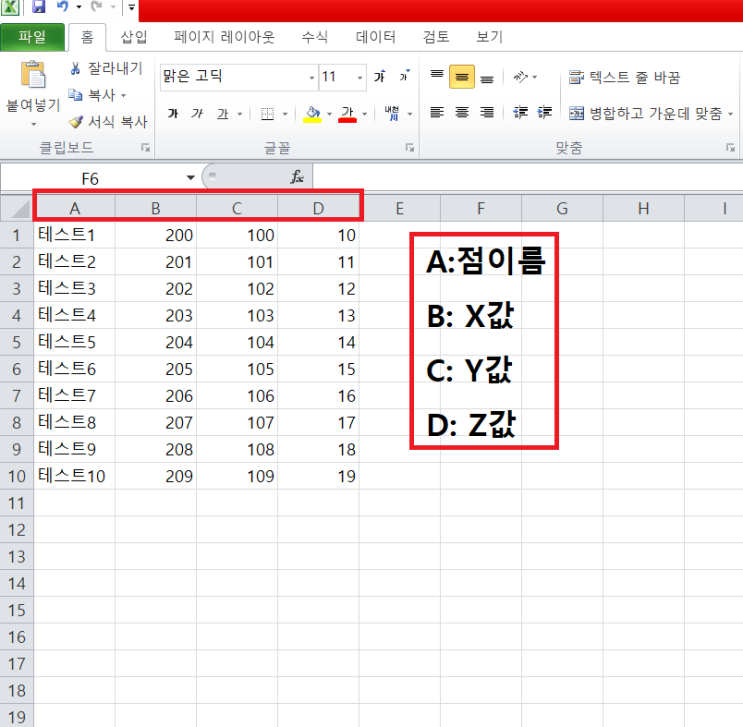Click the cell borders icon

(x=268, y=114)
